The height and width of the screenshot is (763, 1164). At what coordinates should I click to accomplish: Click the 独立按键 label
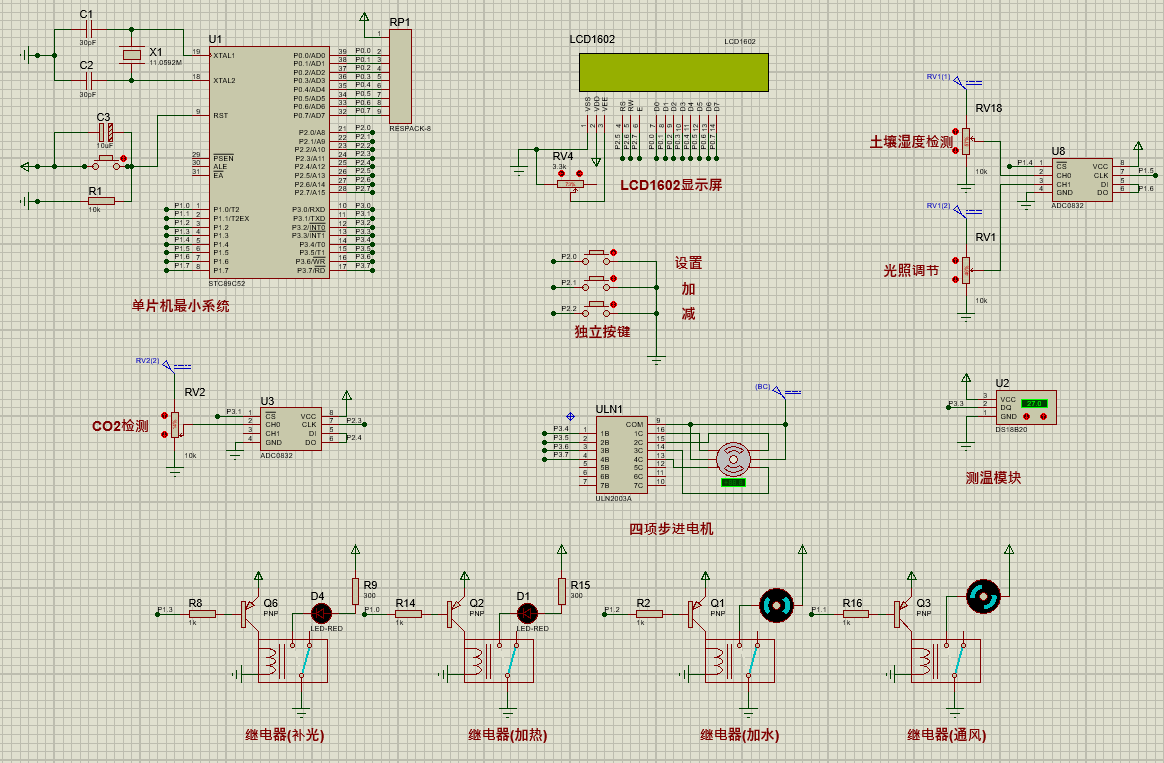tap(602, 332)
